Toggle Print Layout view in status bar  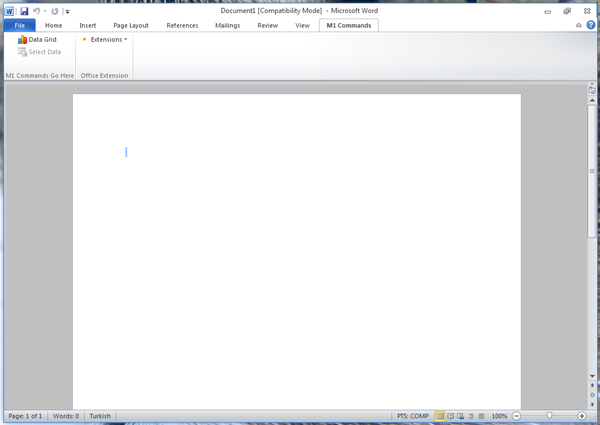(440, 416)
